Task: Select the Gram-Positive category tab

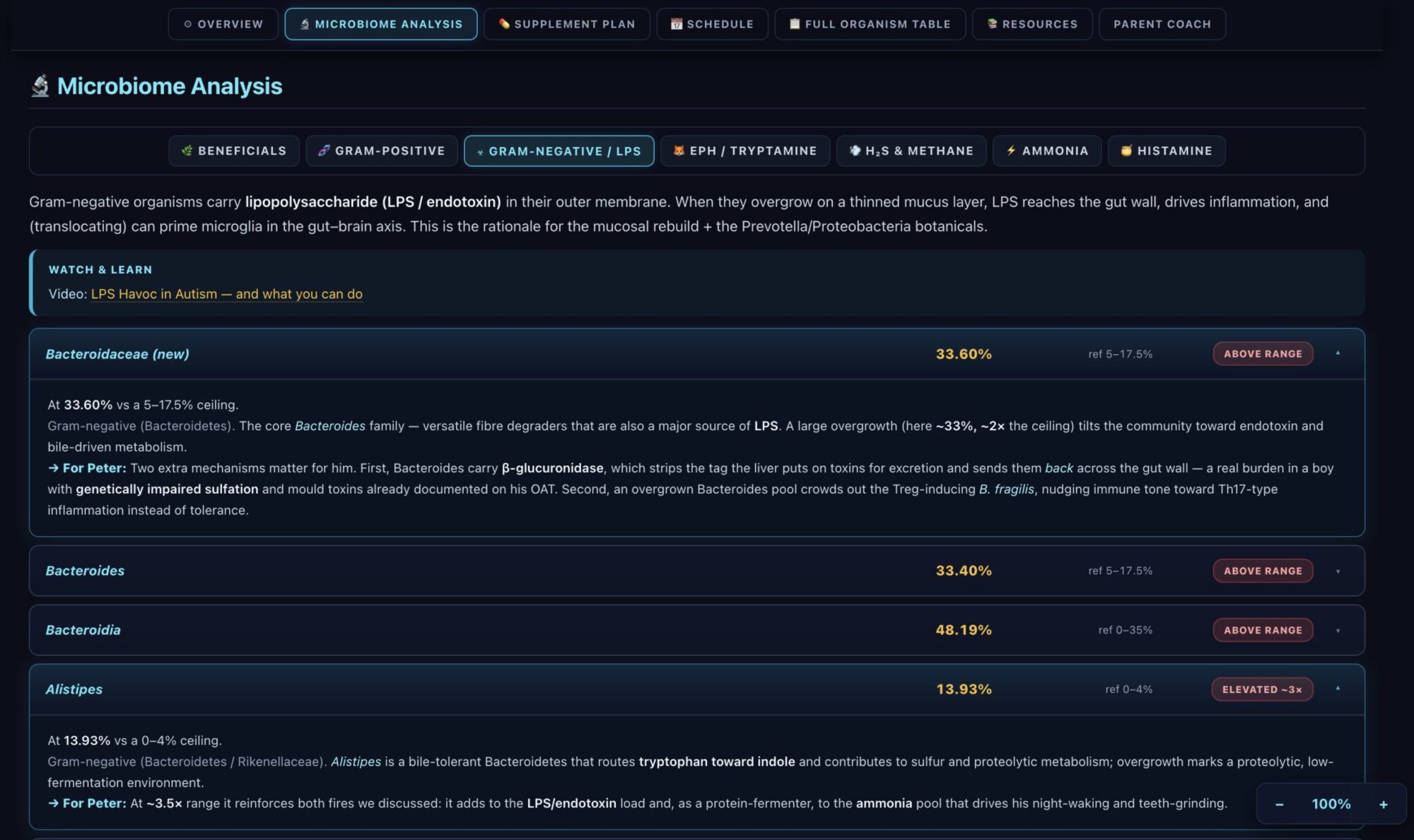Action: click(x=382, y=151)
